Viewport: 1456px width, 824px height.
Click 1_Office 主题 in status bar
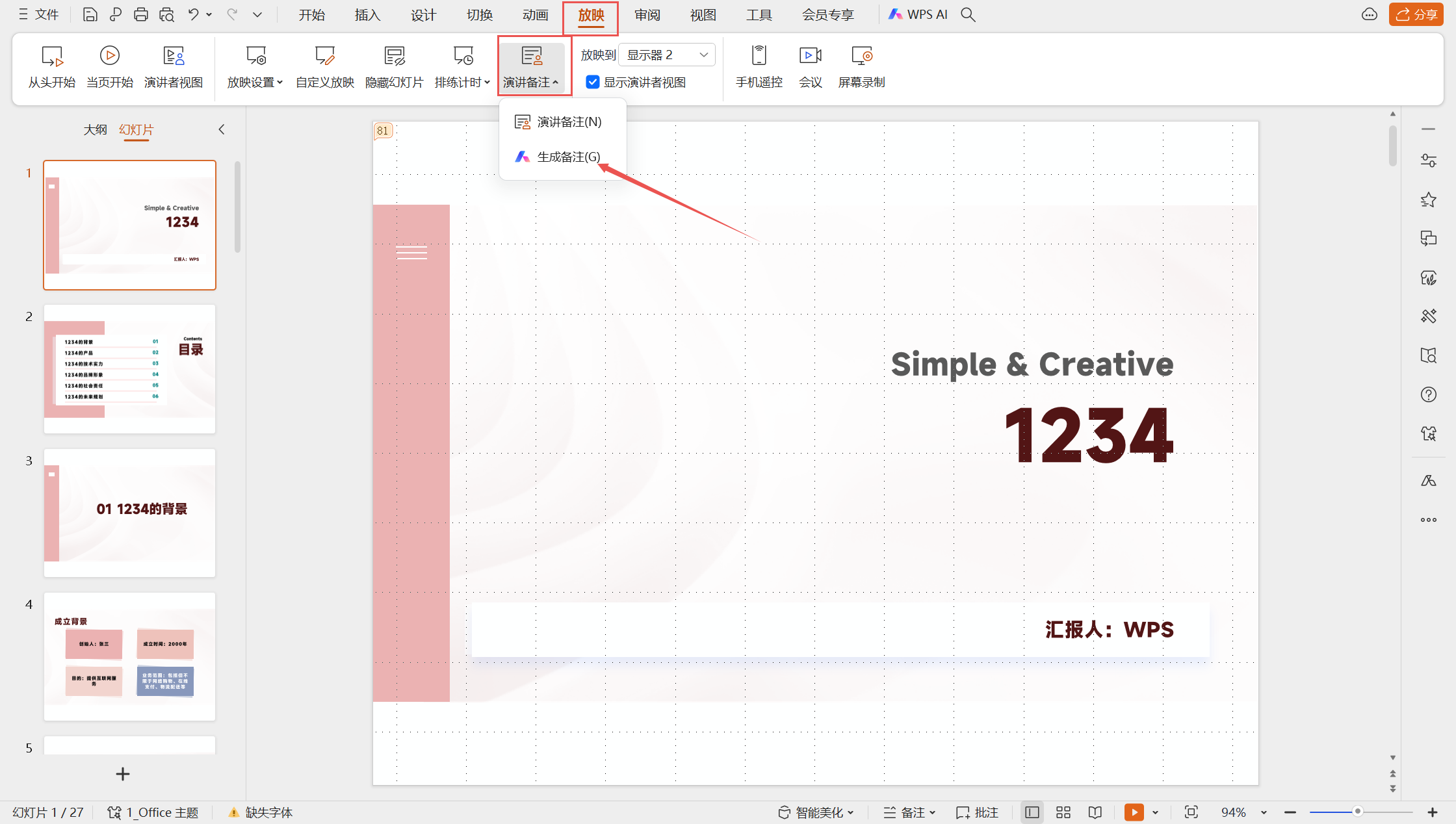(x=153, y=812)
